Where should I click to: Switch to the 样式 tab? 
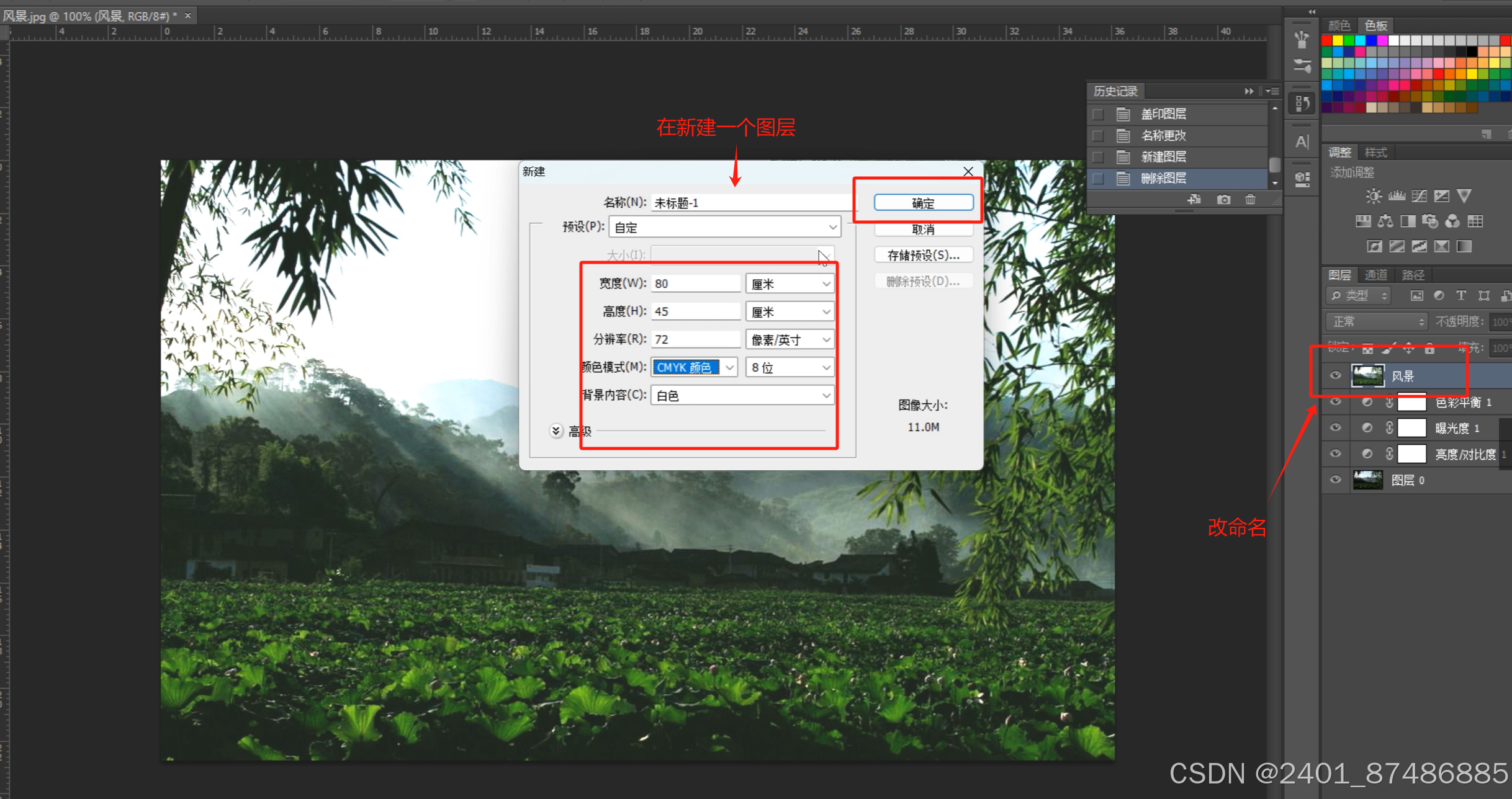(x=1375, y=153)
